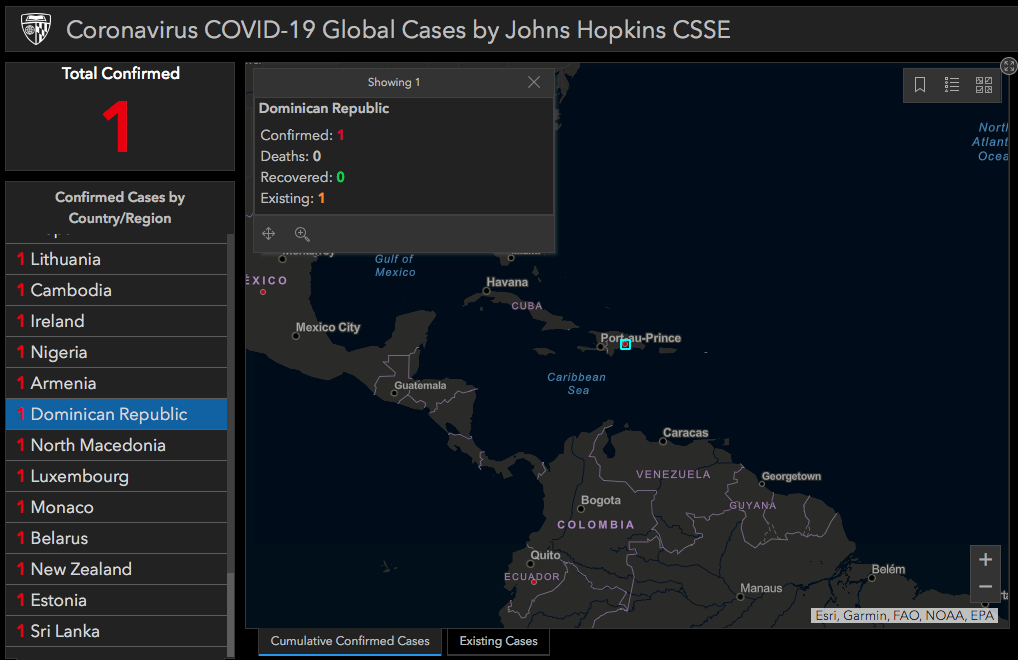The image size is (1018, 660).
Task: Open the Esri attribution text on map
Action: click(903, 616)
